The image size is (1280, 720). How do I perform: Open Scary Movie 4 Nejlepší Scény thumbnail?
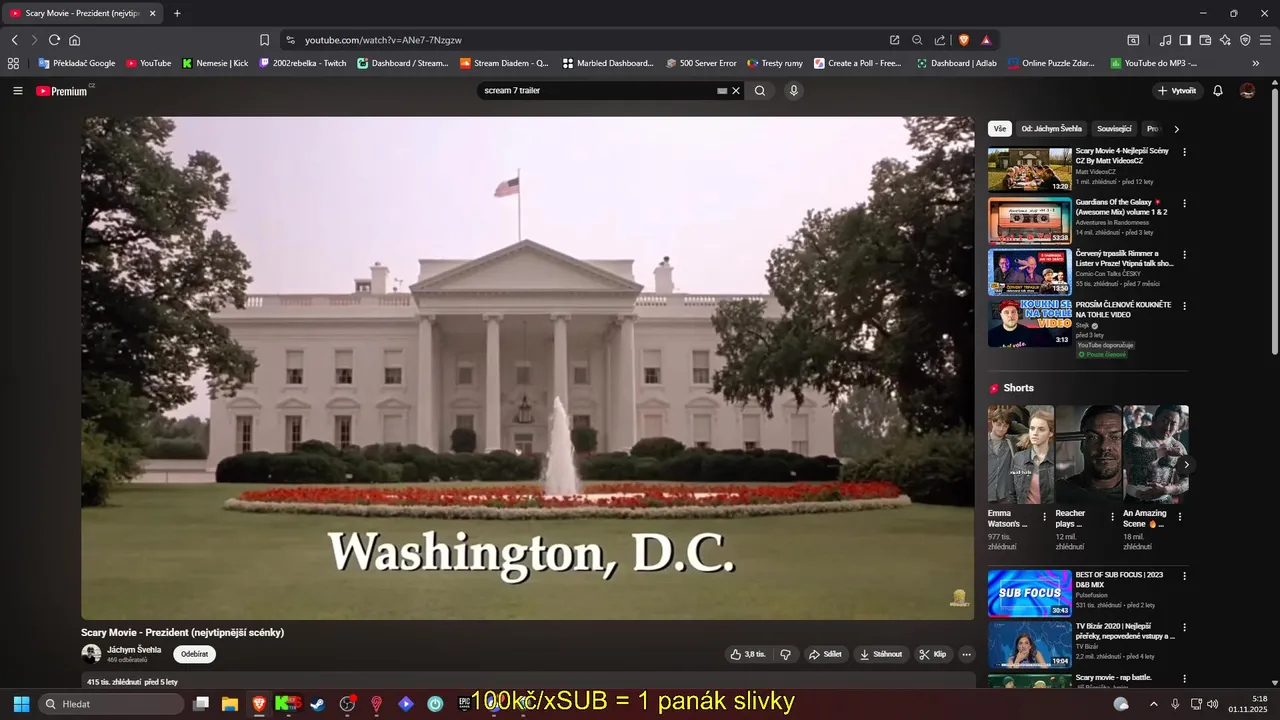1029,169
